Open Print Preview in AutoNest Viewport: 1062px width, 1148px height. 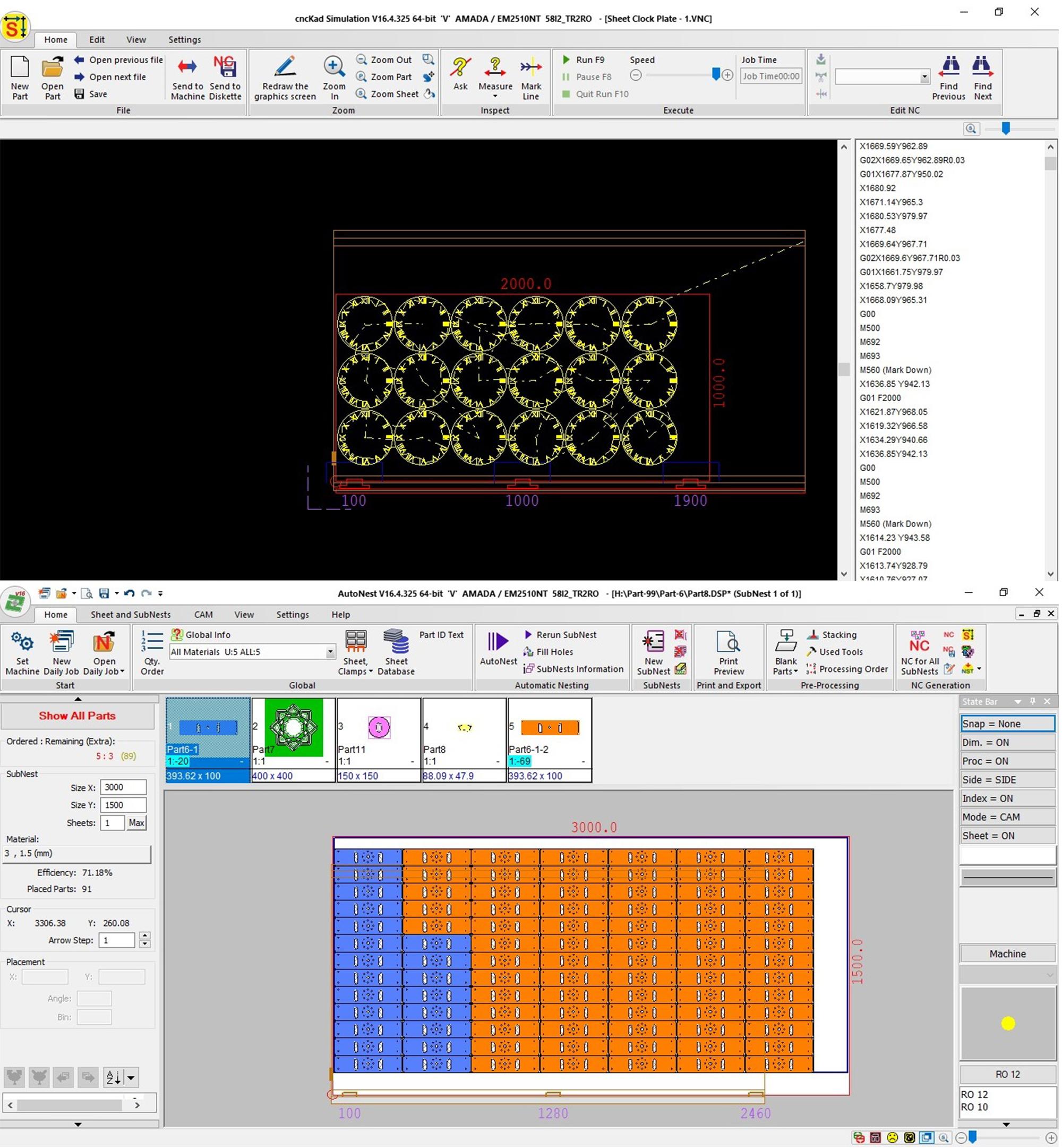(727, 650)
